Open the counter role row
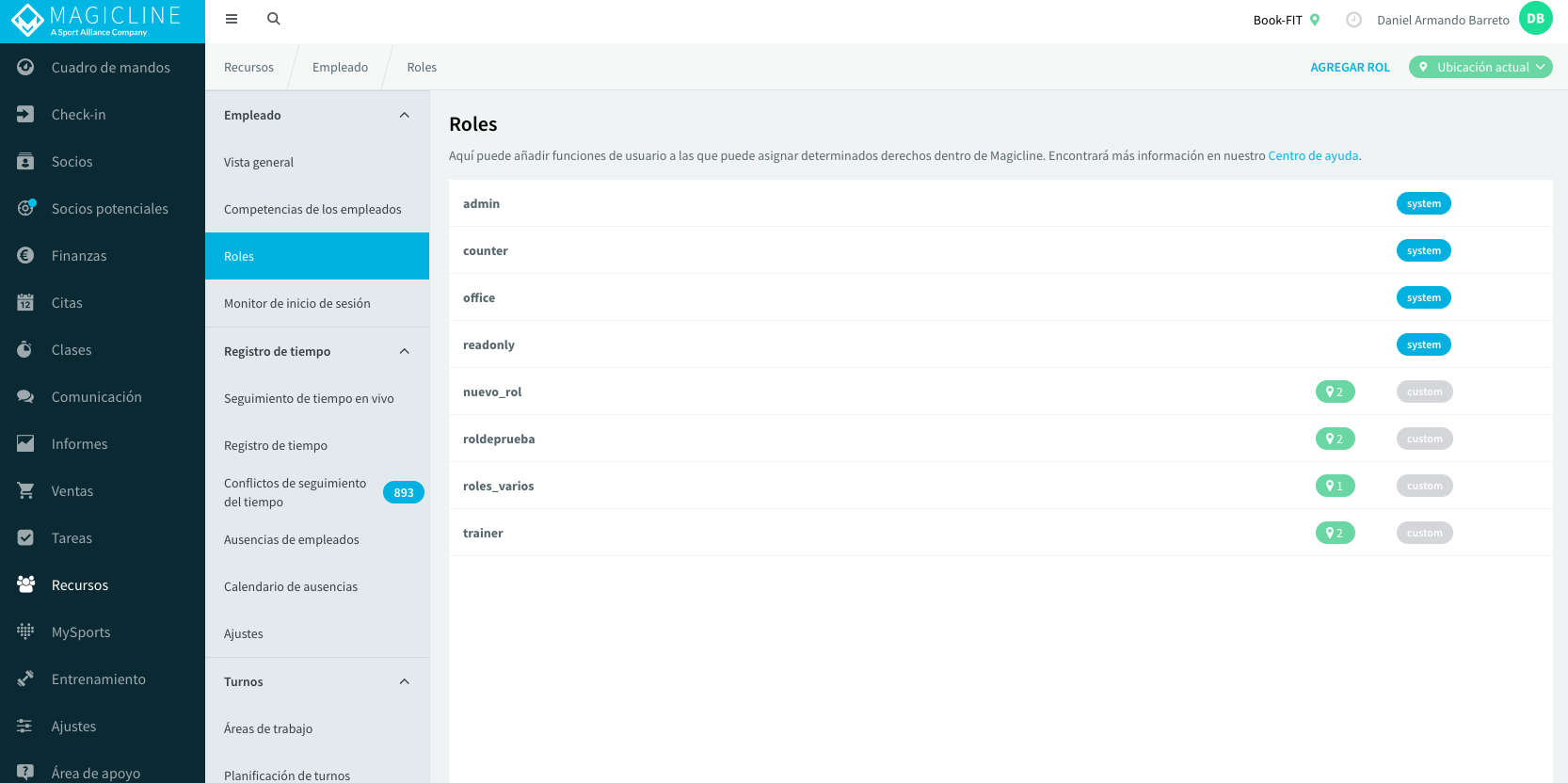This screenshot has width=1568, height=783. pos(1000,250)
